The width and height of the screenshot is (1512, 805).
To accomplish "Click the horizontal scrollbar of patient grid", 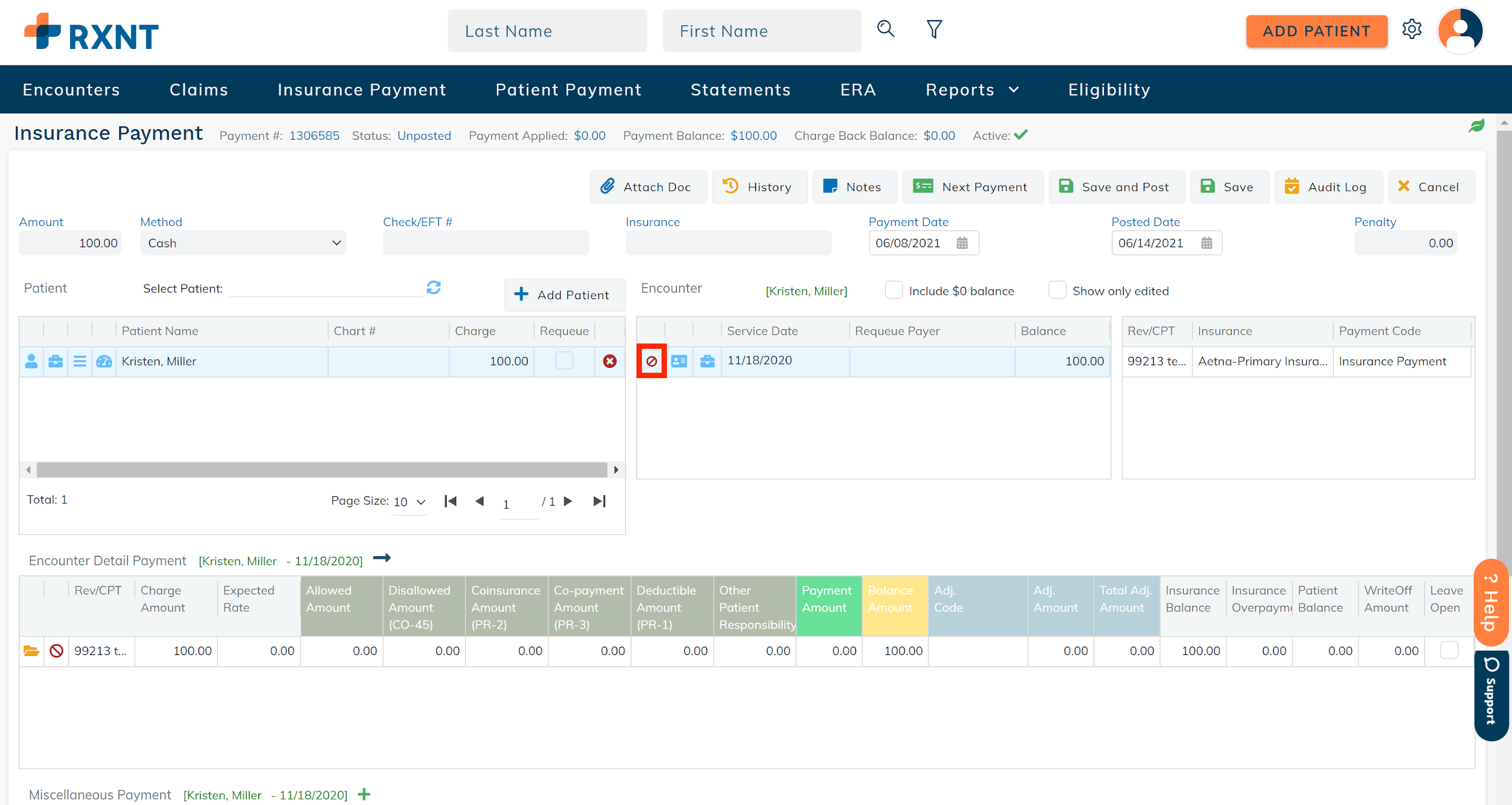I will pyautogui.click(x=322, y=470).
